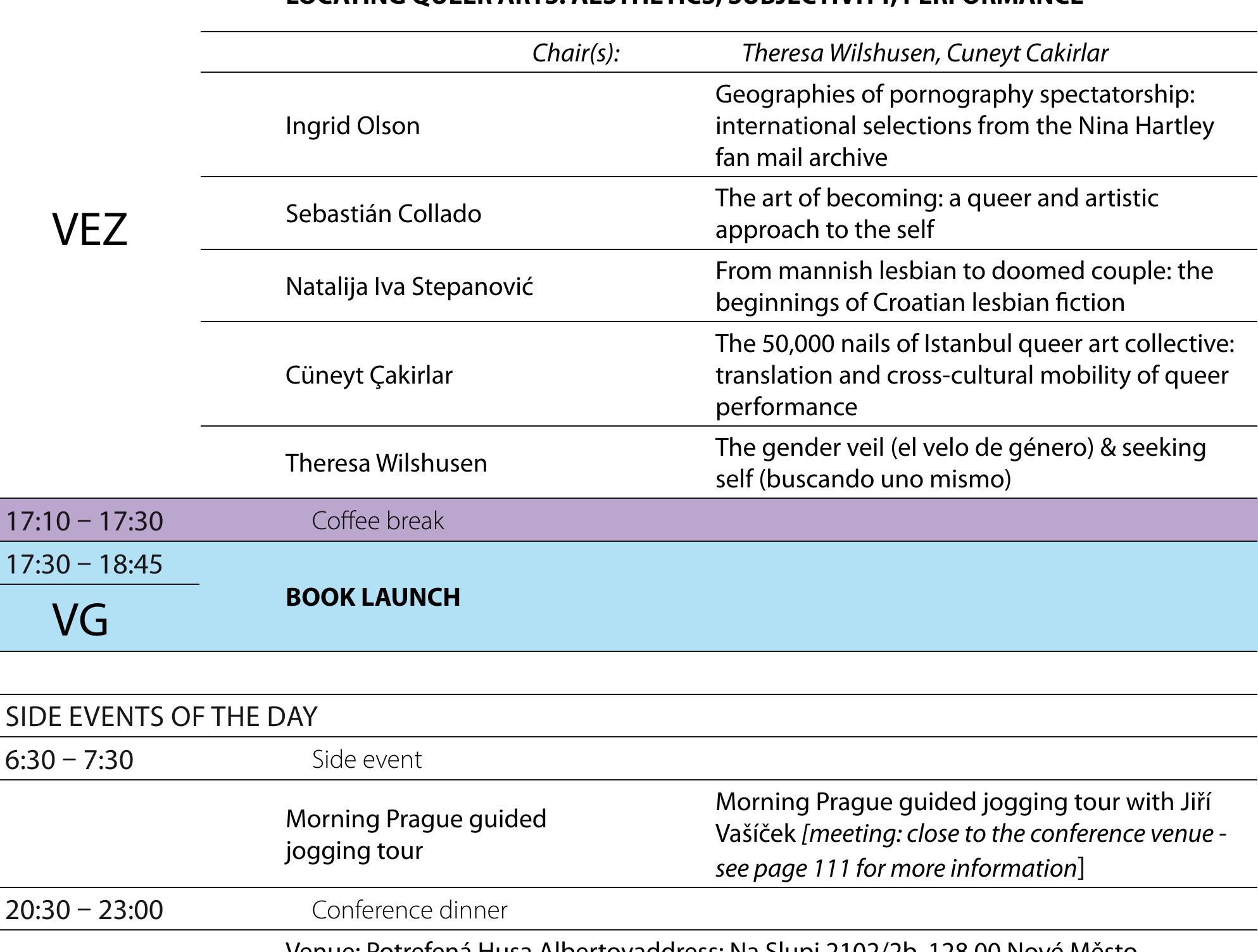The height and width of the screenshot is (952, 1258).
Task: Click presenter name Cüneyt Çakirlar
Action: 369,375
